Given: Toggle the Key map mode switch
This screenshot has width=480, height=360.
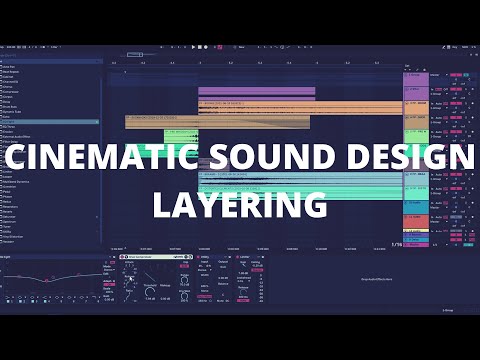Looking at the screenshot, I should (455, 47).
